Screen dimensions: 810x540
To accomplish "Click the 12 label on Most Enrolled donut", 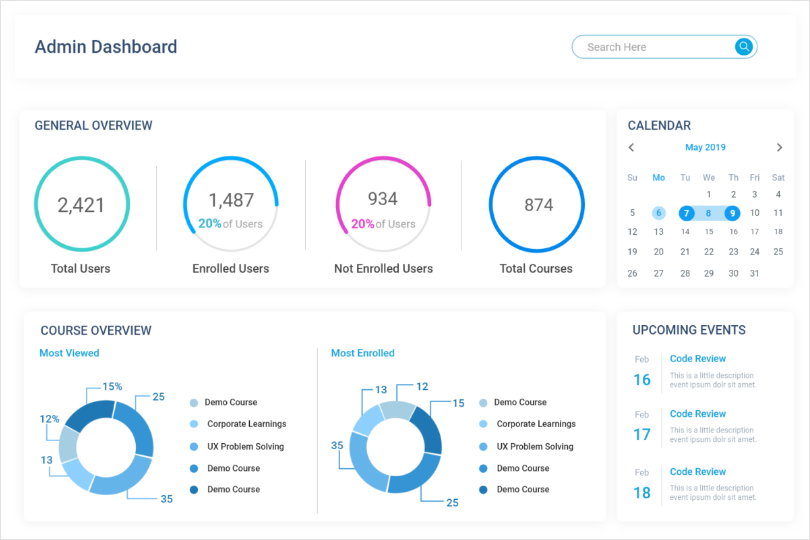I will [422, 387].
